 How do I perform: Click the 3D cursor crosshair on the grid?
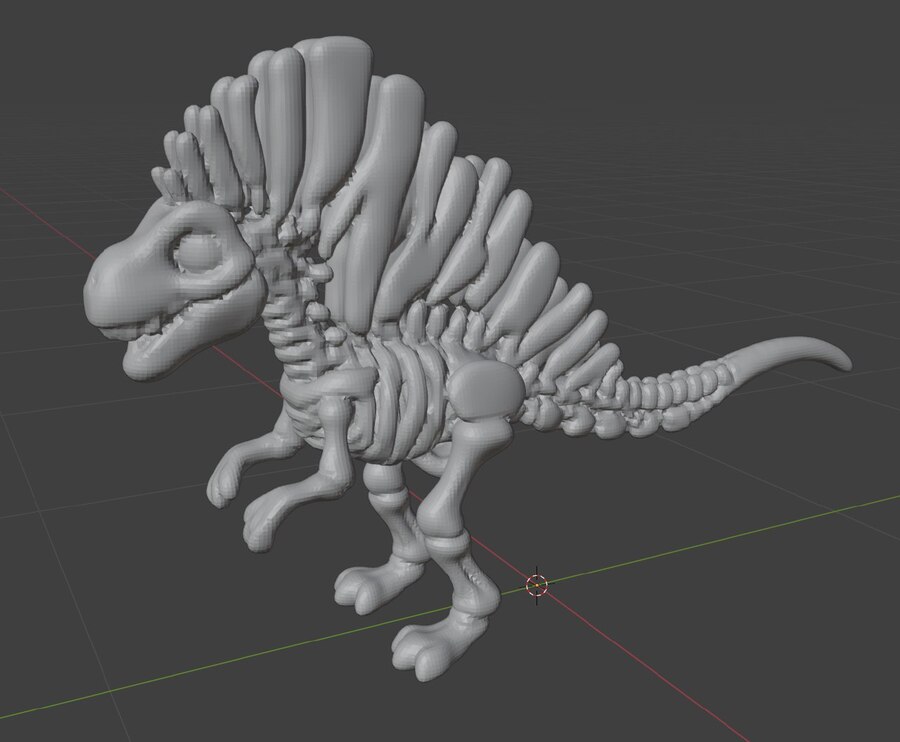[537, 585]
